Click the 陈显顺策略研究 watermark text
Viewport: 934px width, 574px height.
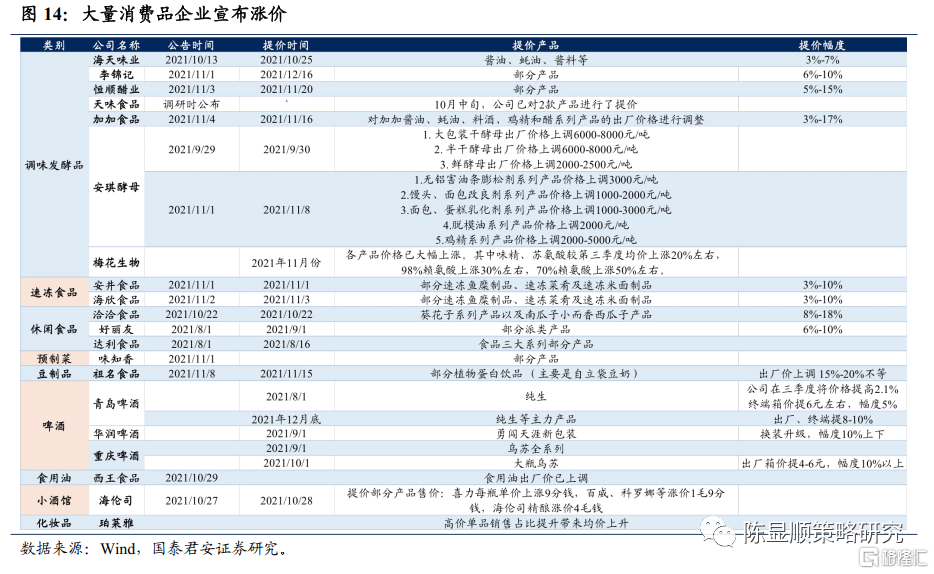(x=821, y=533)
